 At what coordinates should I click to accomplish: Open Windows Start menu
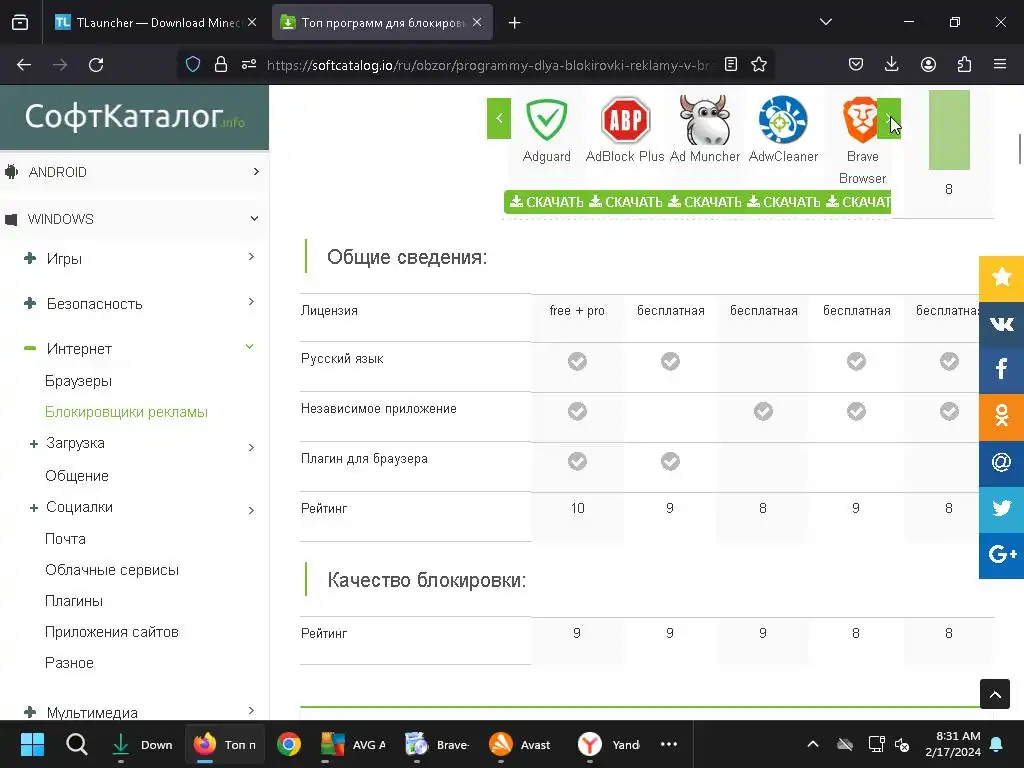pos(32,744)
